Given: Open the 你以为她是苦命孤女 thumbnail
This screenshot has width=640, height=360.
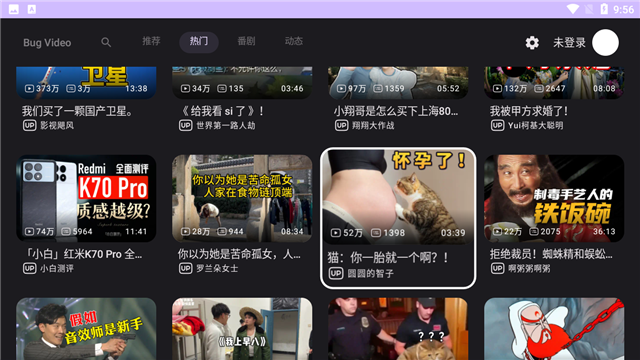Looking at the screenshot, I should (x=242, y=198).
